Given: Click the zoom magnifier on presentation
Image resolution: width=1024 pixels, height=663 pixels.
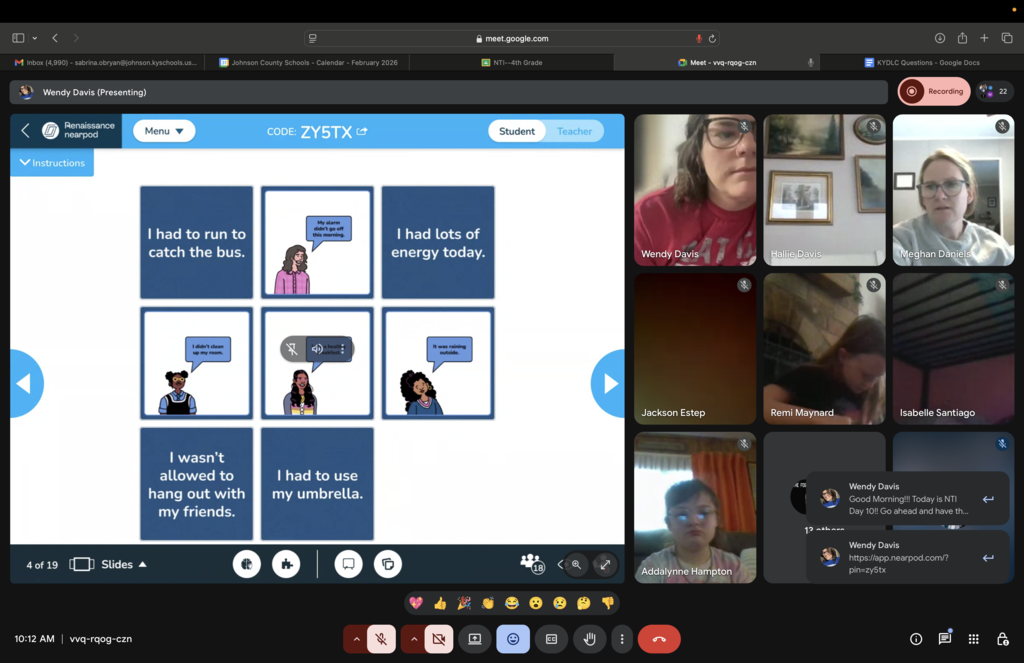Looking at the screenshot, I should click(x=576, y=565).
